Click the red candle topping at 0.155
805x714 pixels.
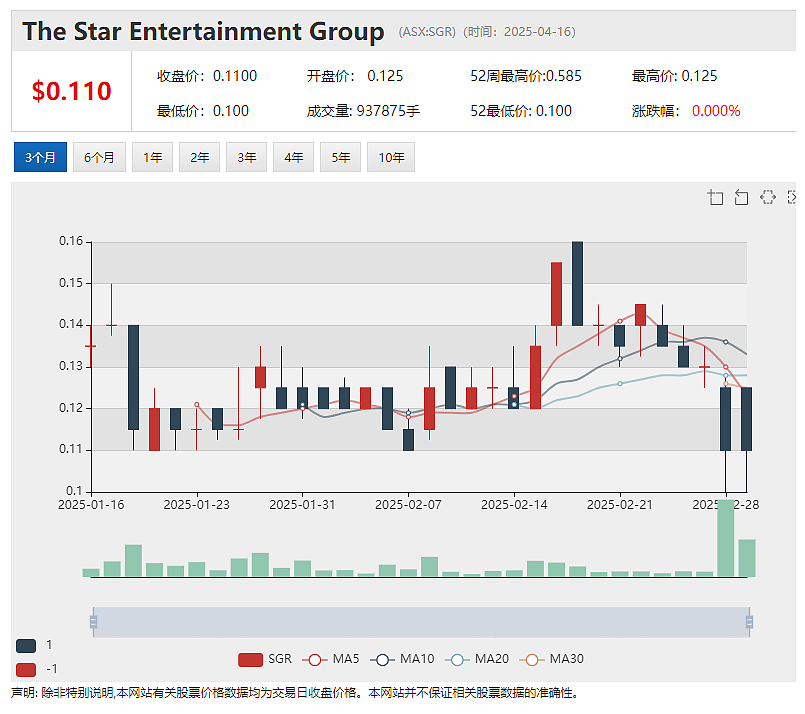556,294
